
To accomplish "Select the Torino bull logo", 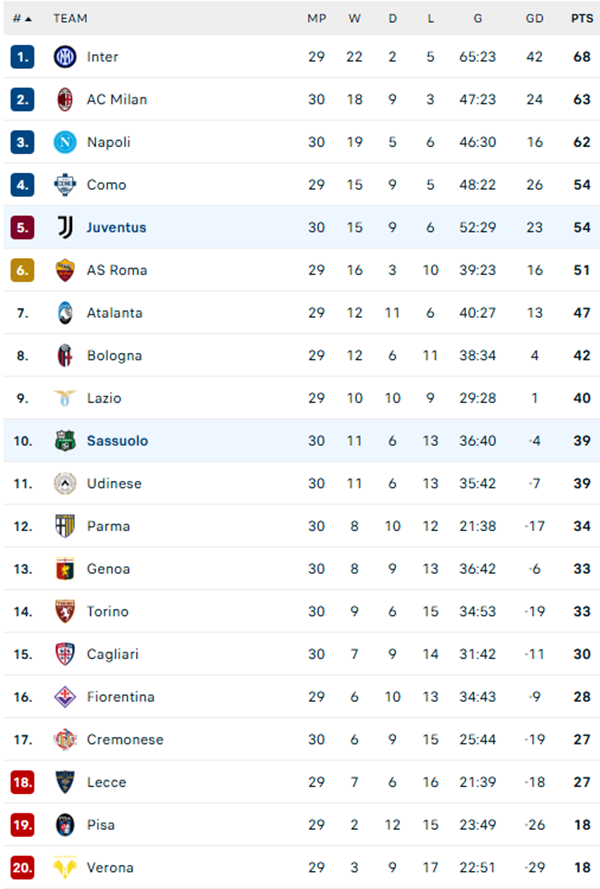I will click(x=64, y=611).
